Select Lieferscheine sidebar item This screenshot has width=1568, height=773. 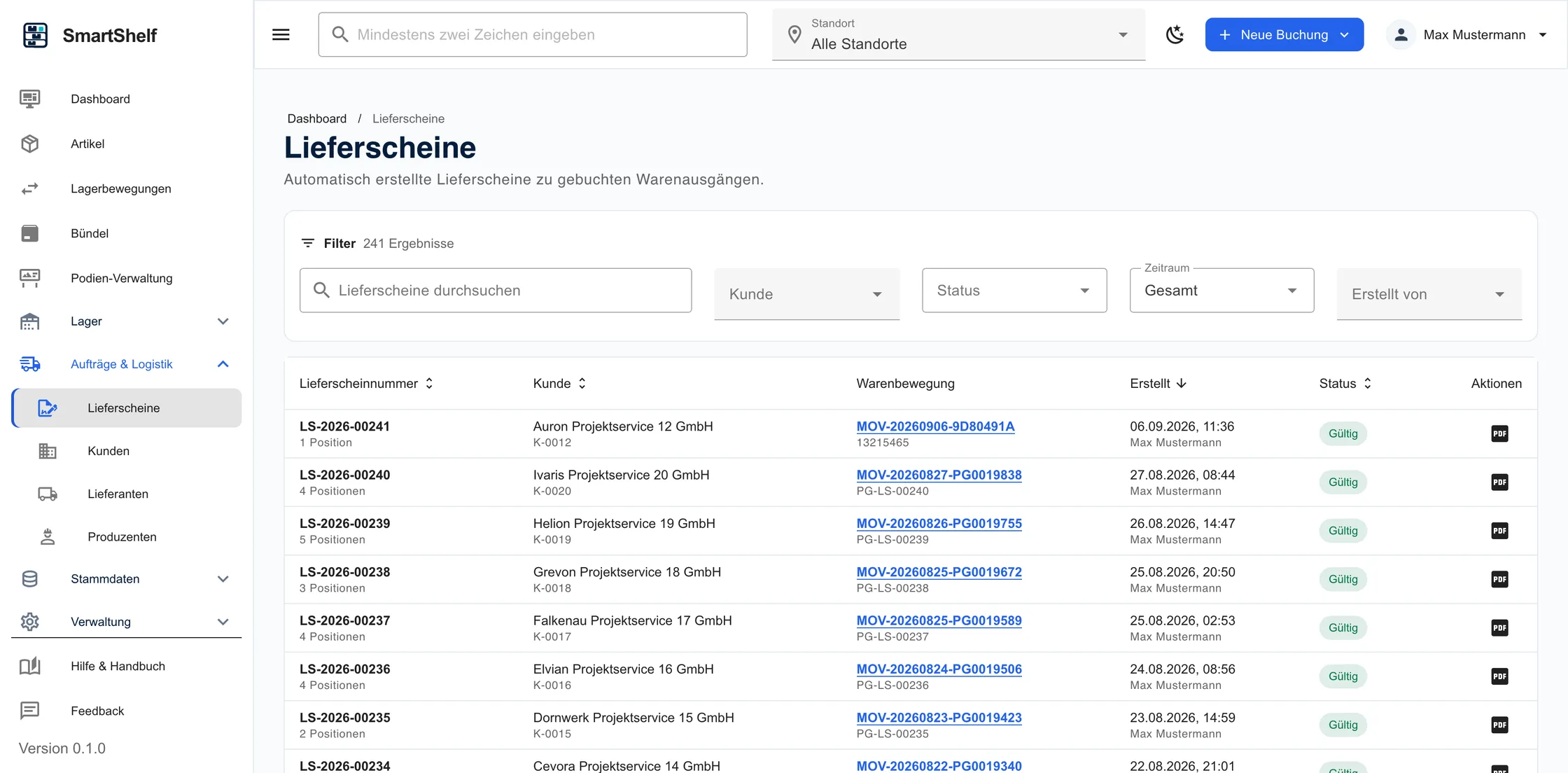pos(127,408)
